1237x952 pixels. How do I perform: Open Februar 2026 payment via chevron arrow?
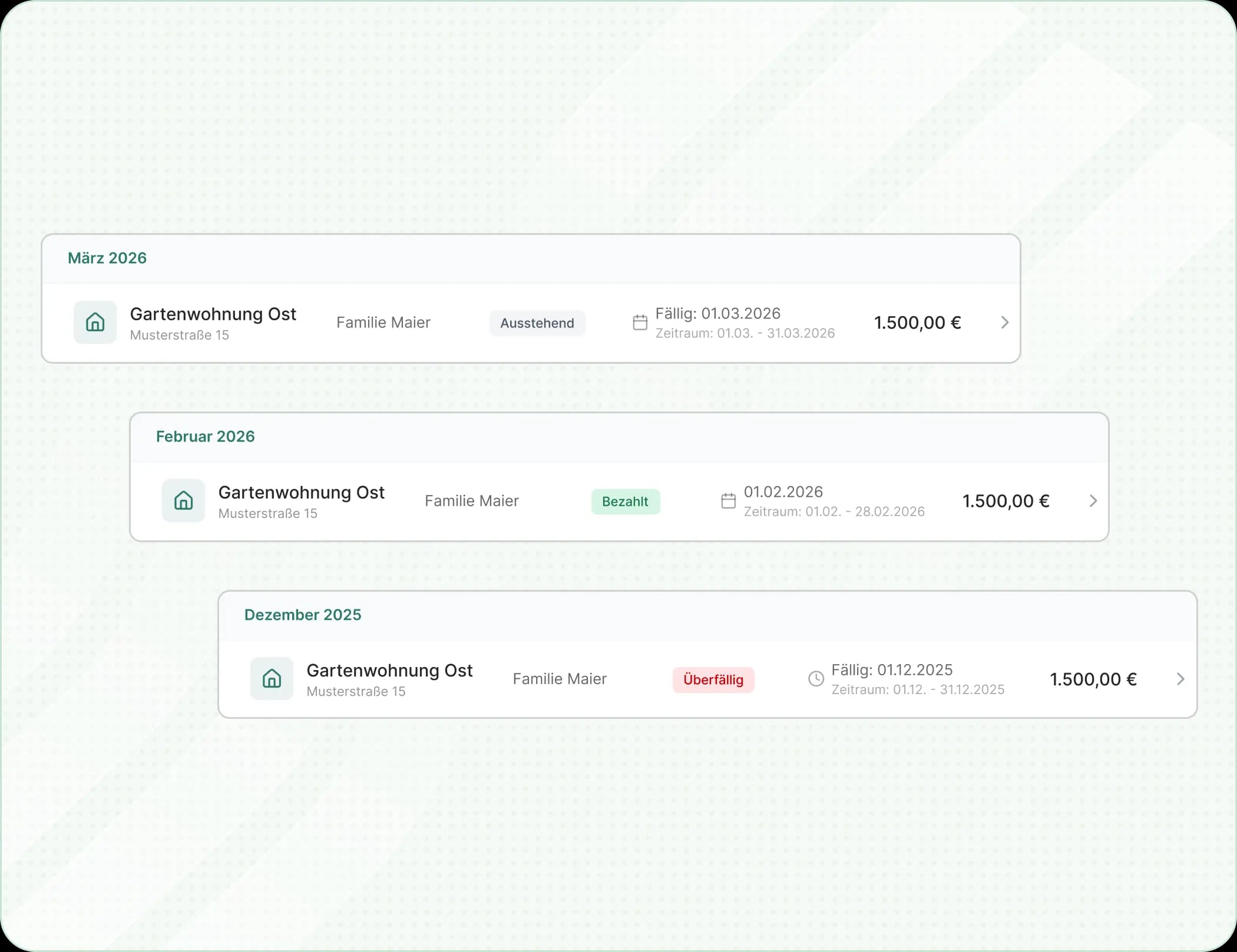pos(1093,501)
